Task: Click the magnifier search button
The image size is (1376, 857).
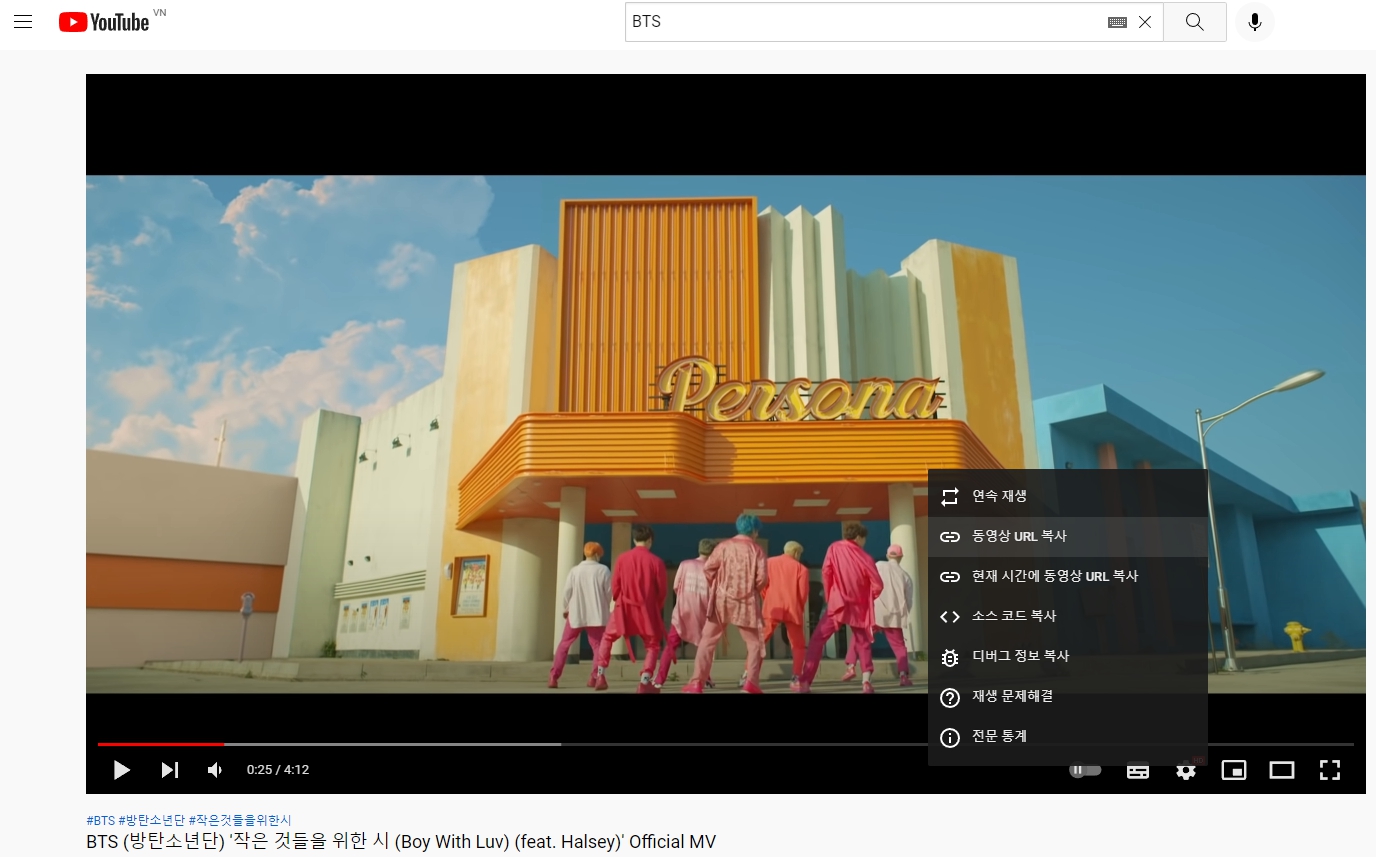Action: pos(1195,22)
